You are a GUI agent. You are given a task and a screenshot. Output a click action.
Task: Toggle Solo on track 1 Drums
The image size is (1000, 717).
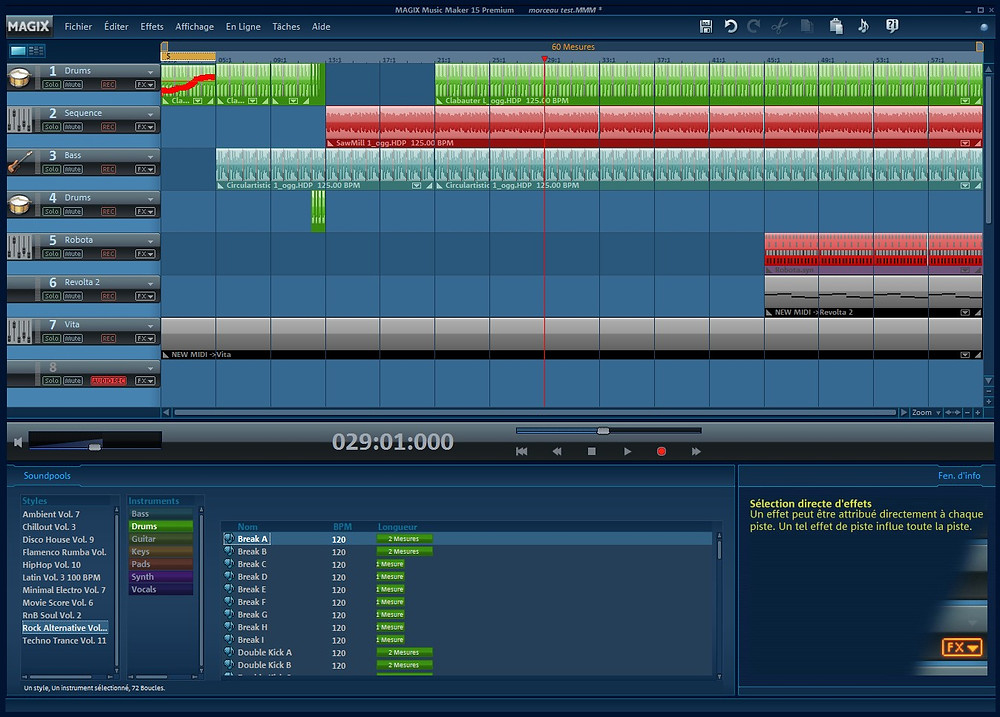52,85
